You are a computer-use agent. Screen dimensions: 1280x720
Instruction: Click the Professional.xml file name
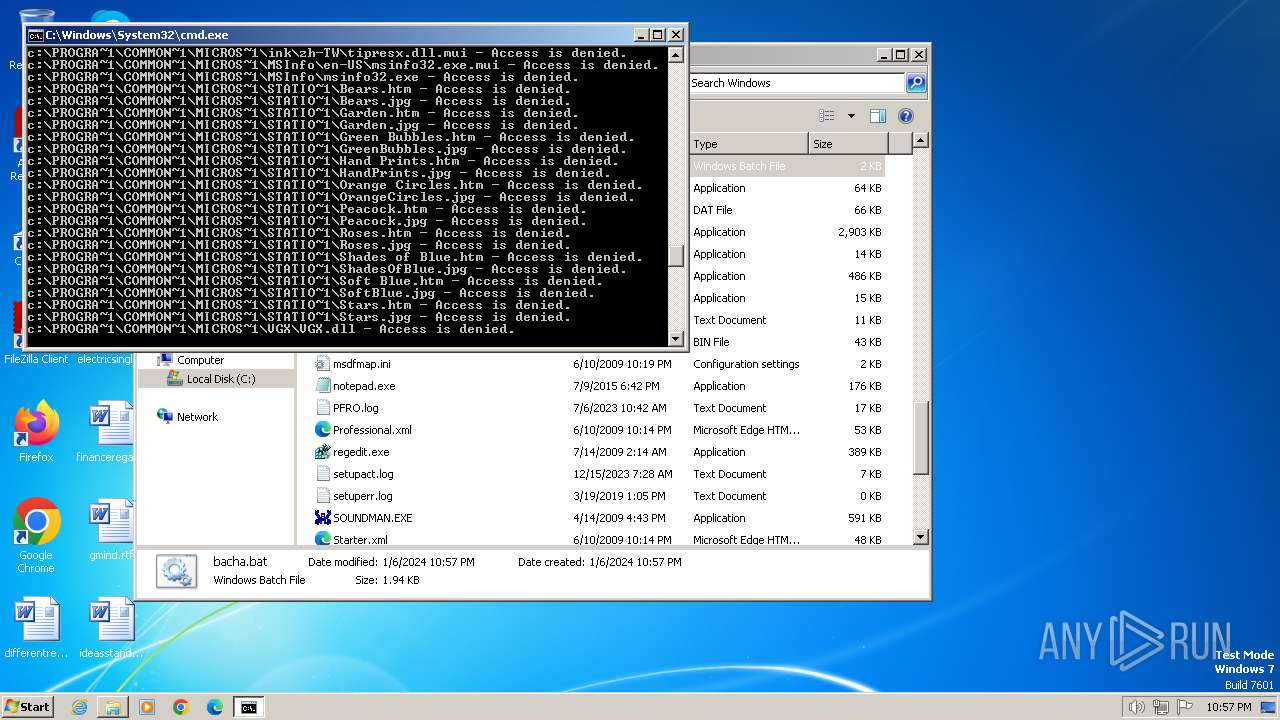coord(372,430)
